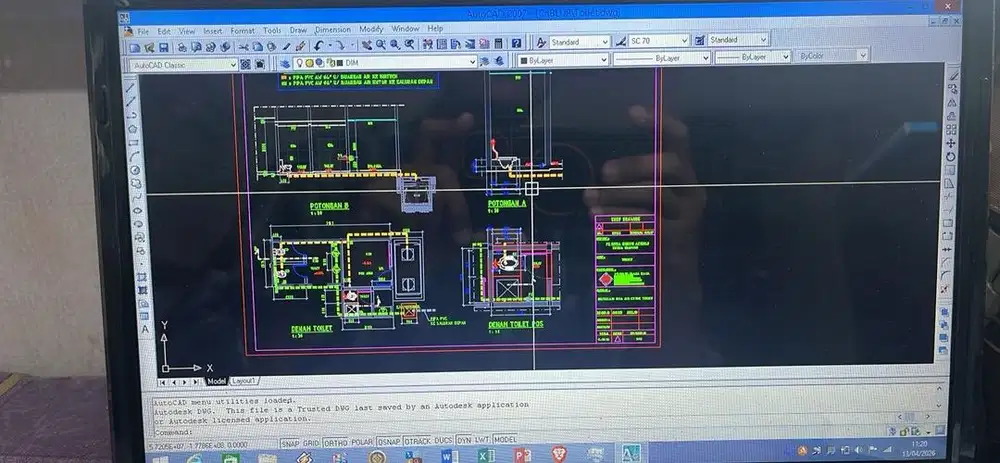Select the Erase modify tool

coord(953,75)
